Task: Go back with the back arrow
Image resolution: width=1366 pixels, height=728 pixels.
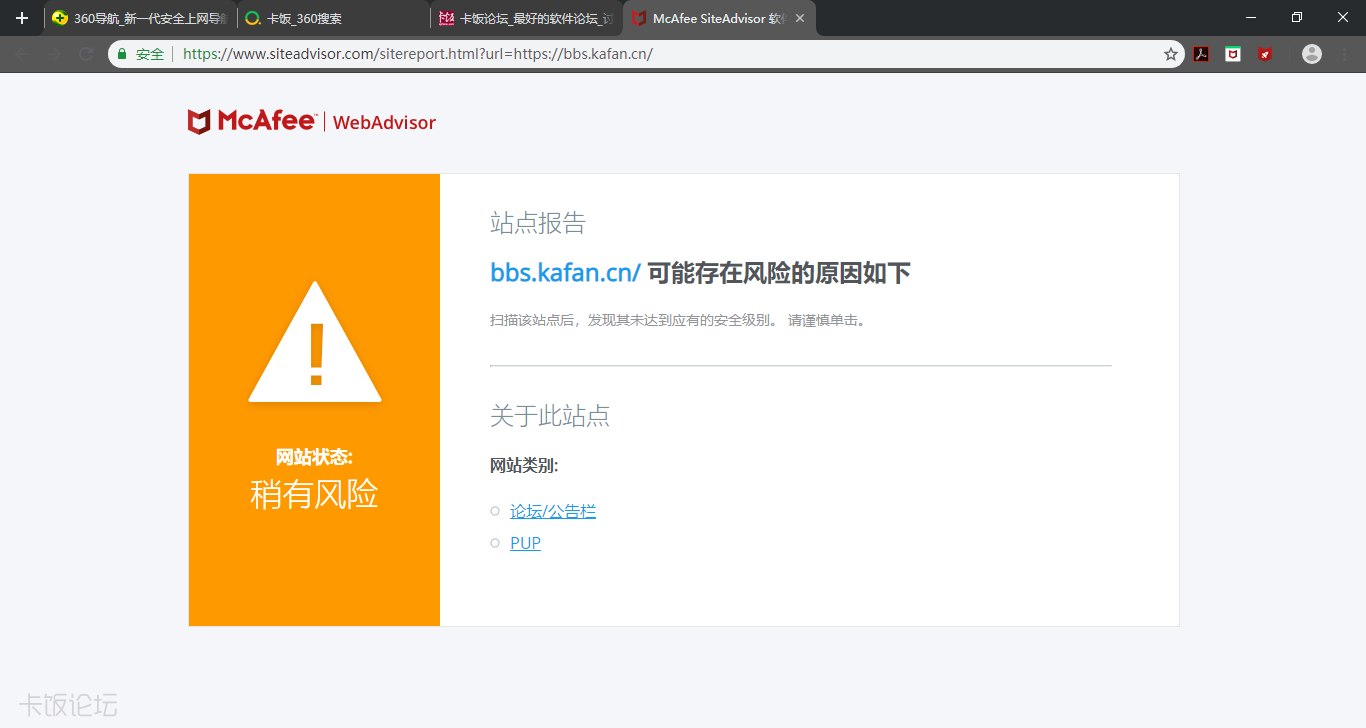Action: [22, 54]
